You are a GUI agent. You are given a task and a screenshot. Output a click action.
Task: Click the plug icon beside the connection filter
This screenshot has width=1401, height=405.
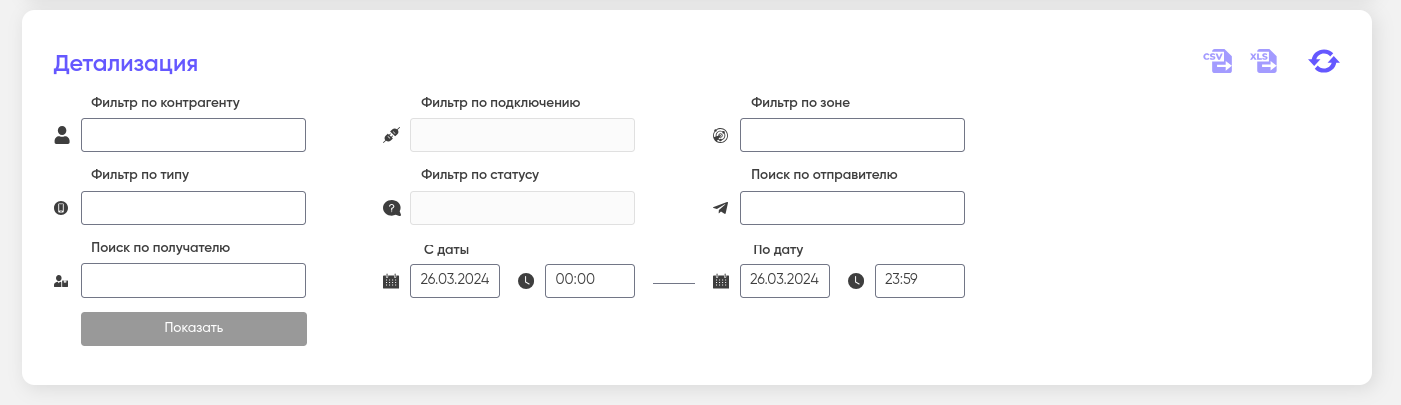[391, 136]
